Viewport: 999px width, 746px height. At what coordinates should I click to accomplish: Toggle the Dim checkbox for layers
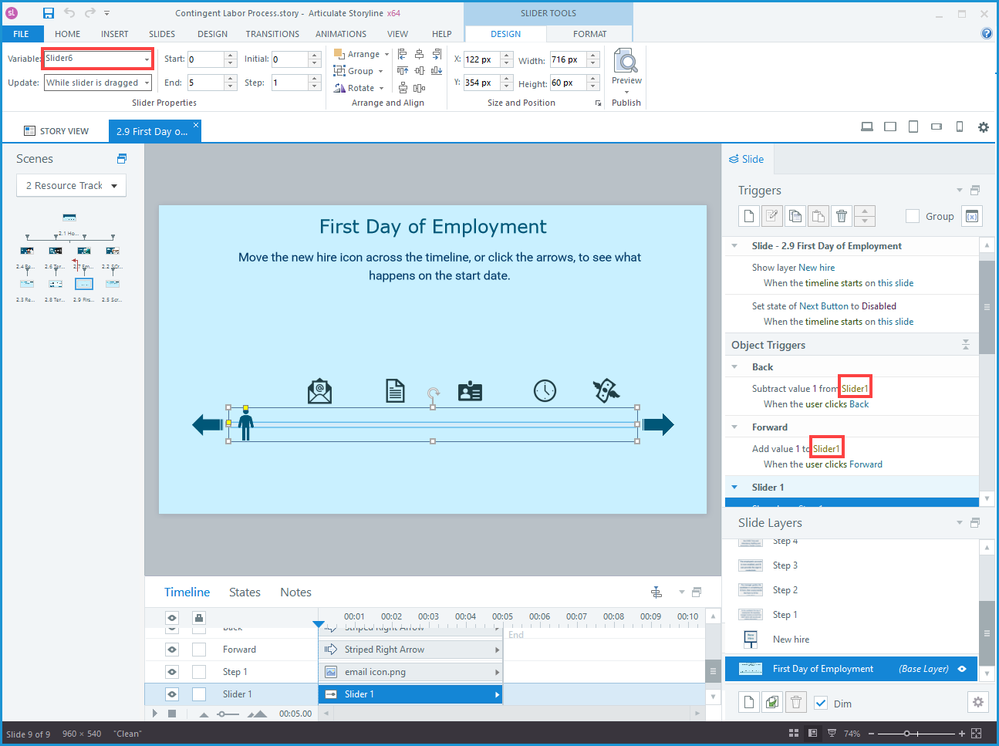point(821,703)
